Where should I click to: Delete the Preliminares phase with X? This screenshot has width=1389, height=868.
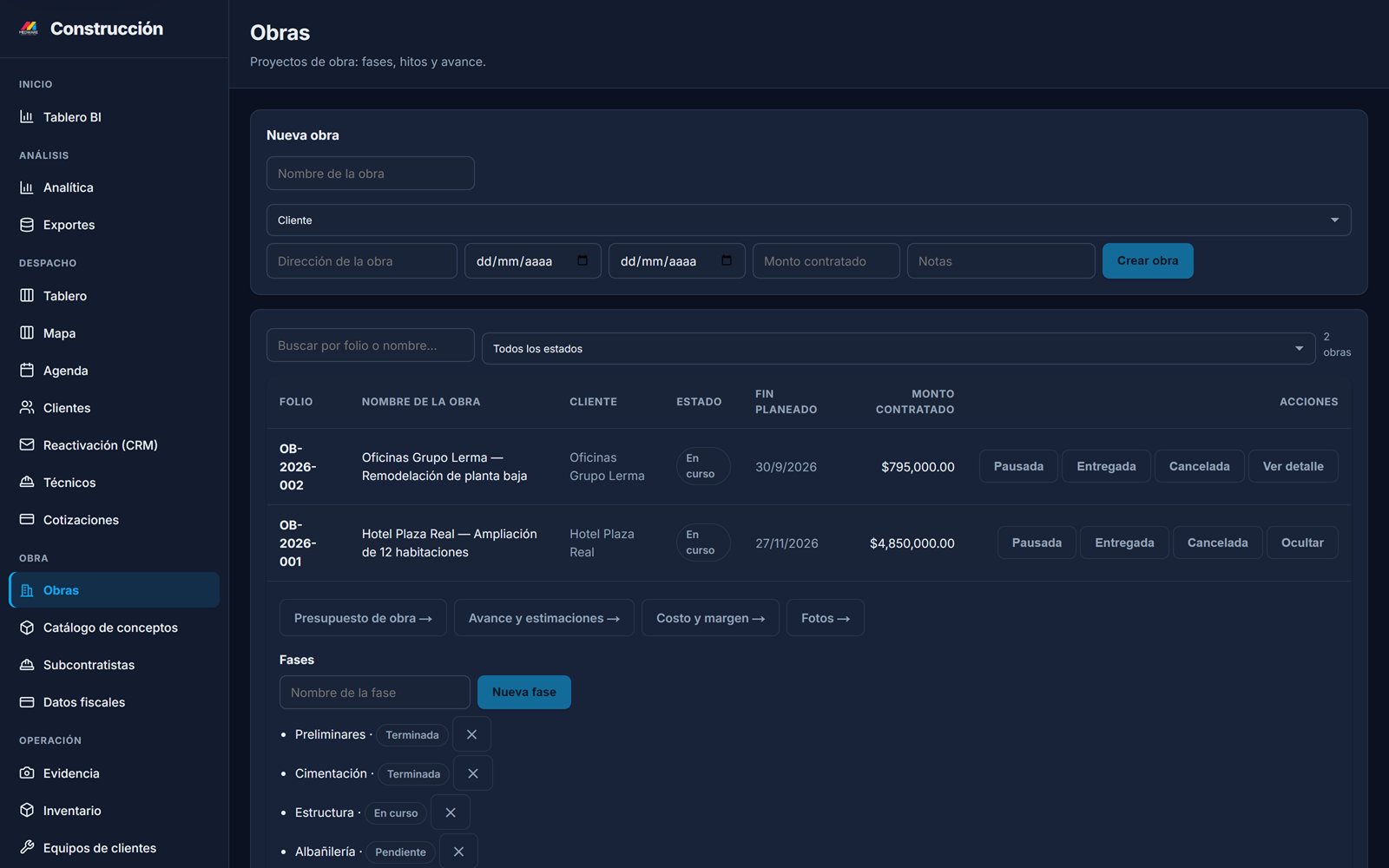click(x=471, y=734)
